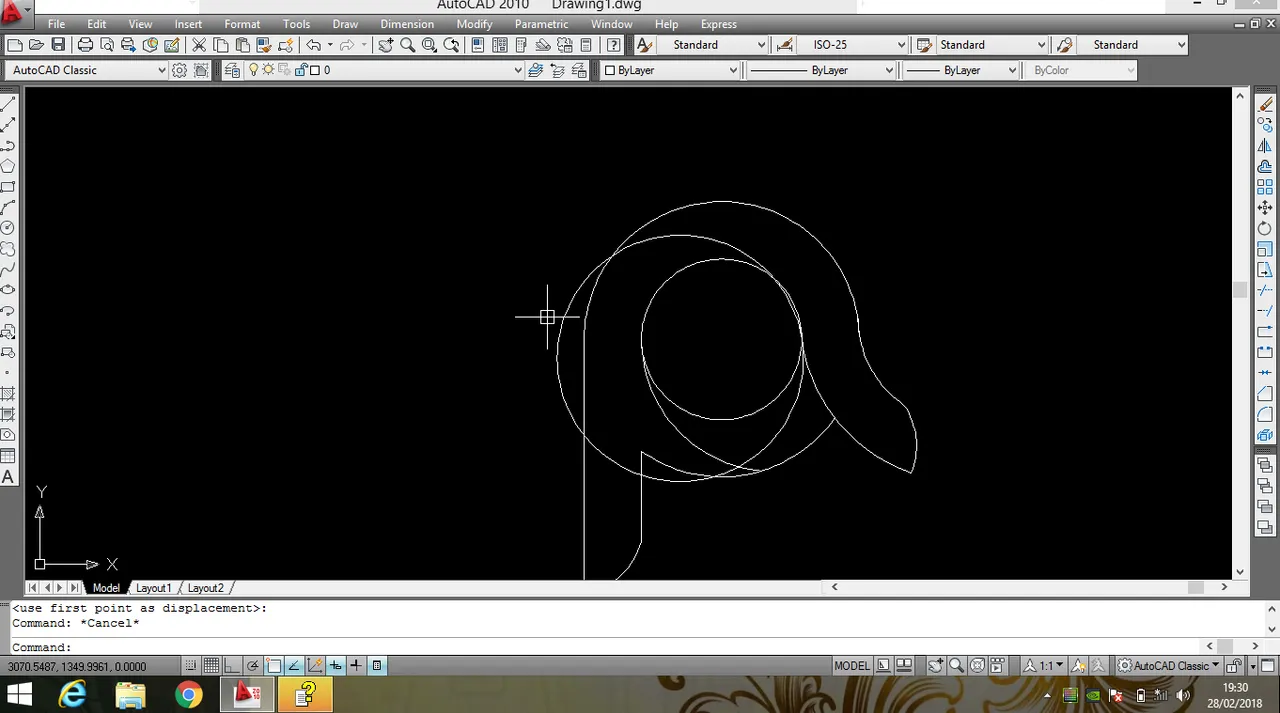Select the Polygon draw tool
The image size is (1280, 713).
(8, 167)
